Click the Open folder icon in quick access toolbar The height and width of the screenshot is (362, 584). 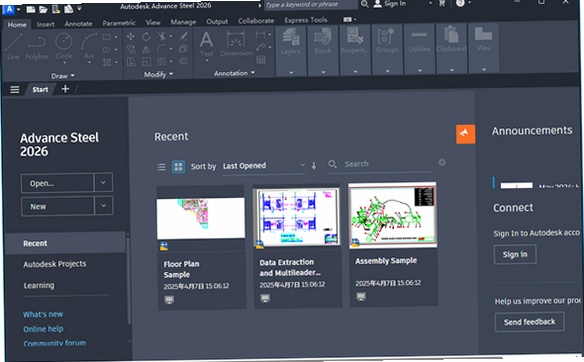tap(43, 9)
